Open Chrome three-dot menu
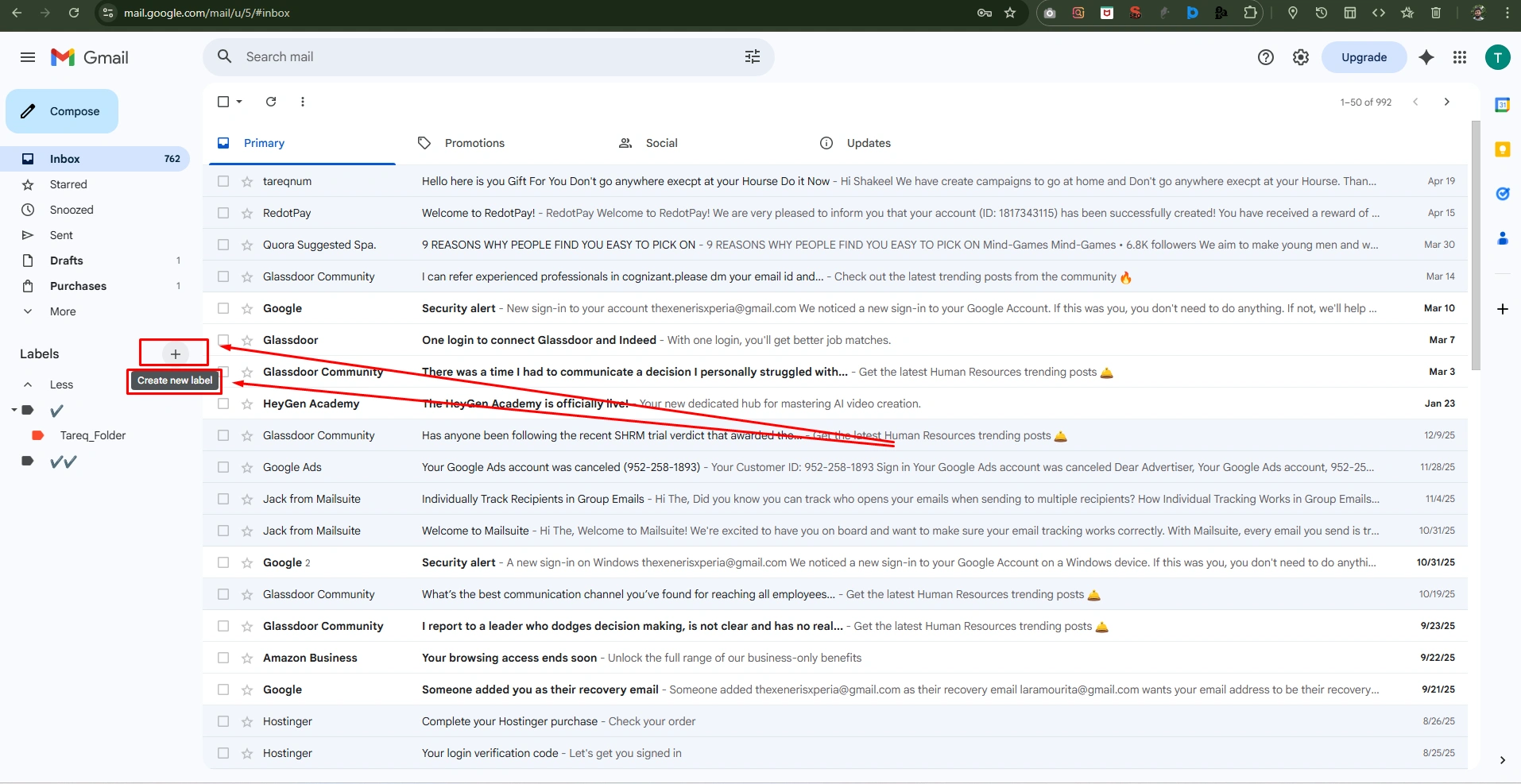Screen dimensions: 1521x784 tap(1507, 13)
